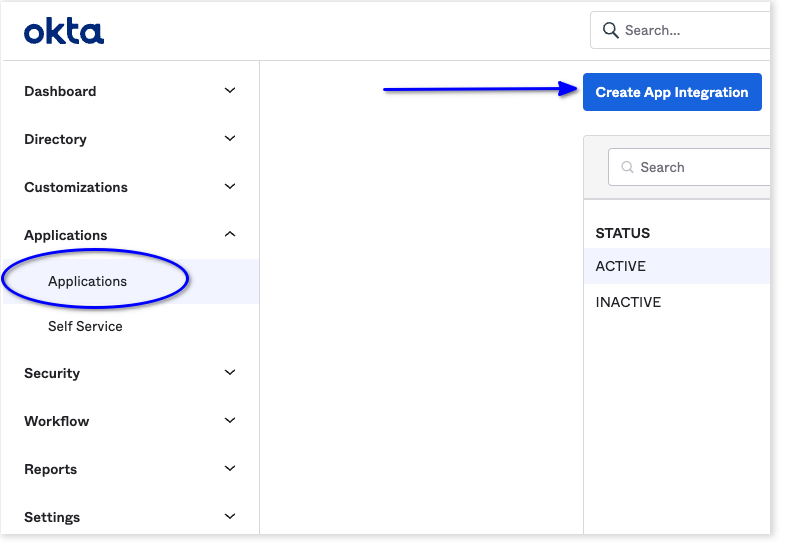Expand the Workflow menu chevron
Viewport: 785px width, 548px height.
(230, 421)
